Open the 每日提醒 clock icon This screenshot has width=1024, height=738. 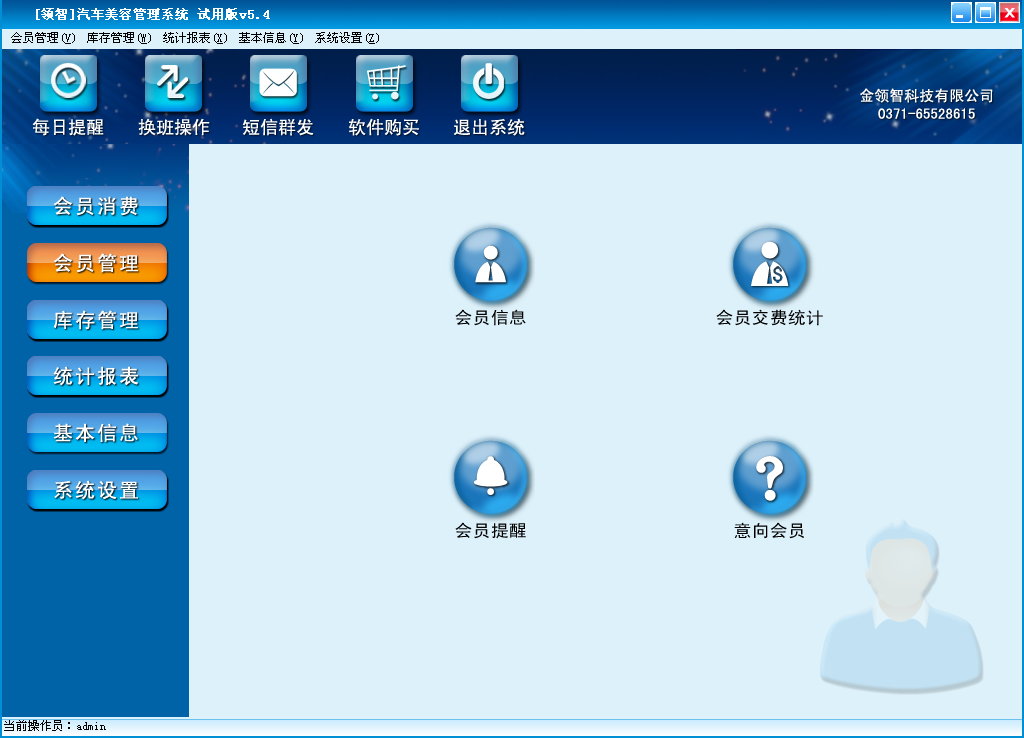coord(68,83)
